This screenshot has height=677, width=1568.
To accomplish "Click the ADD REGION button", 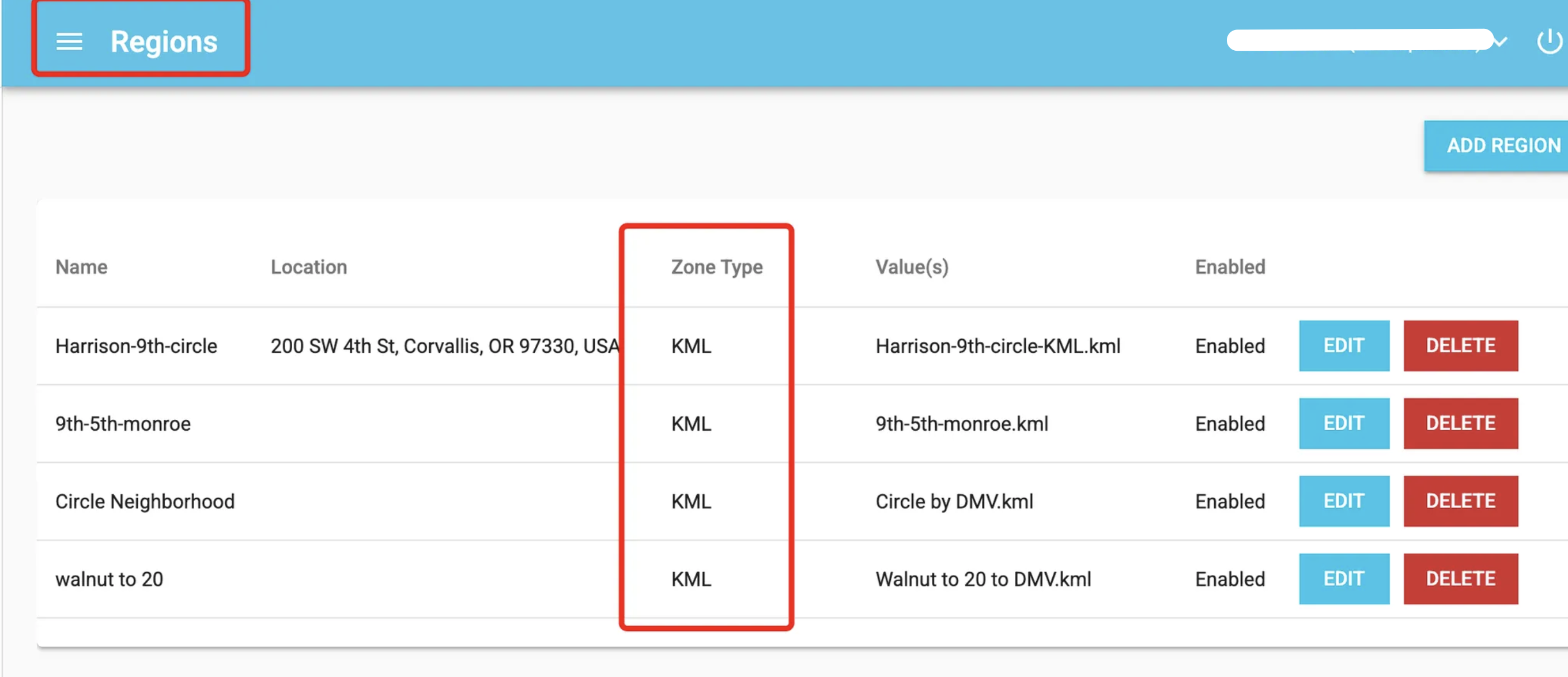I will pos(1502,146).
